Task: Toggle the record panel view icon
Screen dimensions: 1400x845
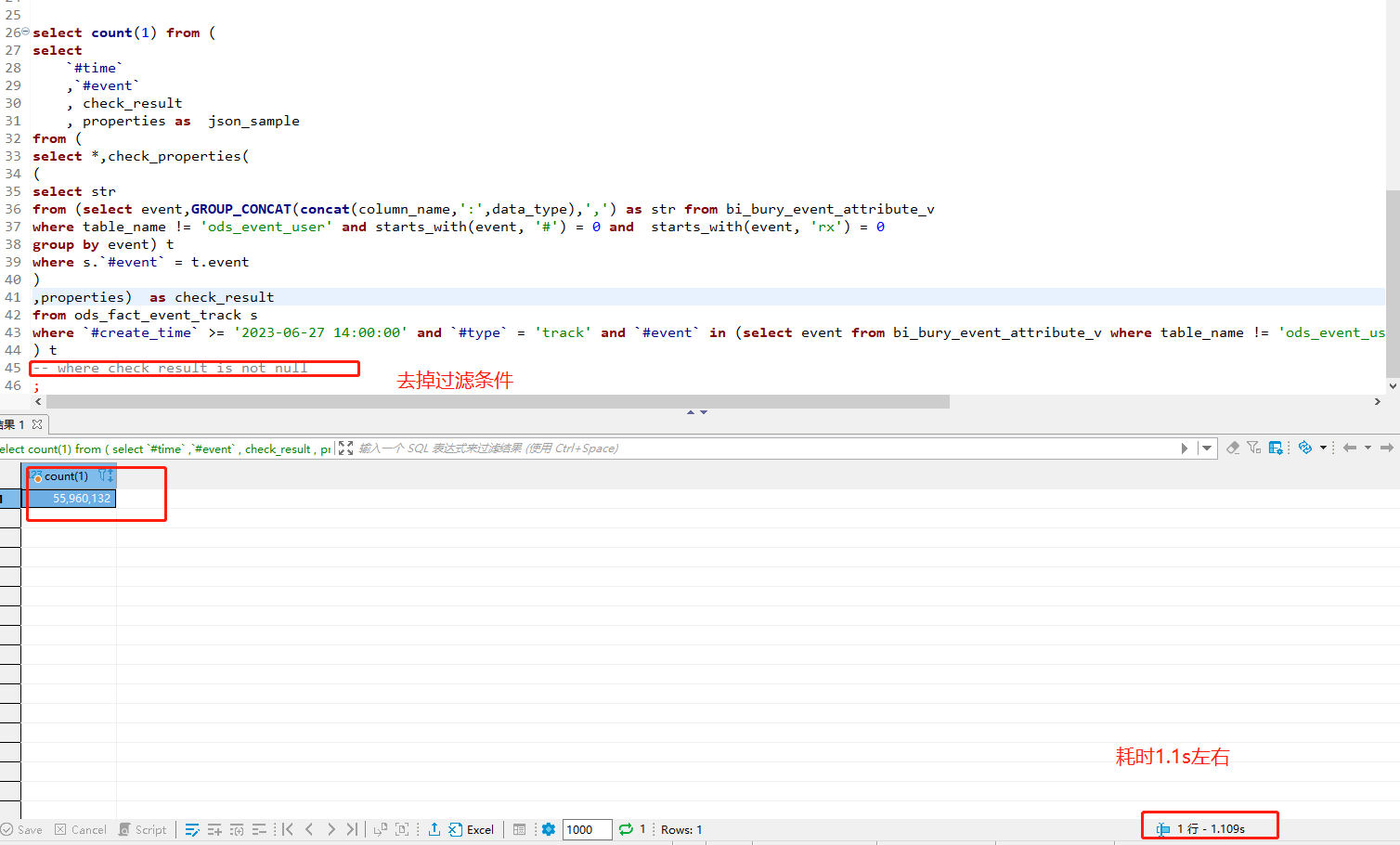Action: 519,829
